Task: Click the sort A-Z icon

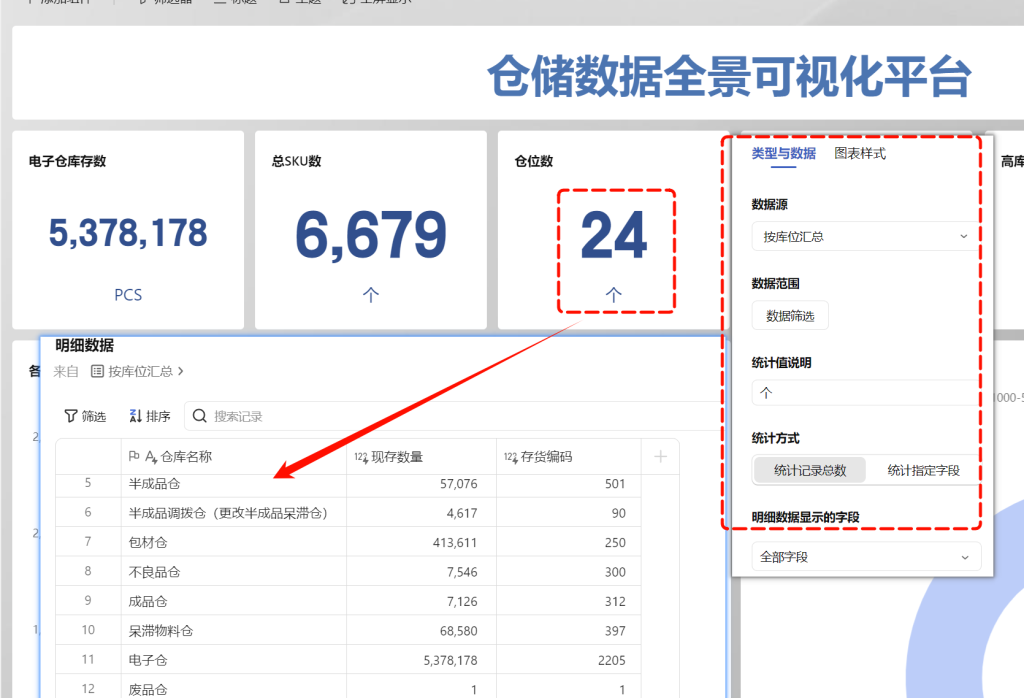Action: pyautogui.click(x=136, y=416)
